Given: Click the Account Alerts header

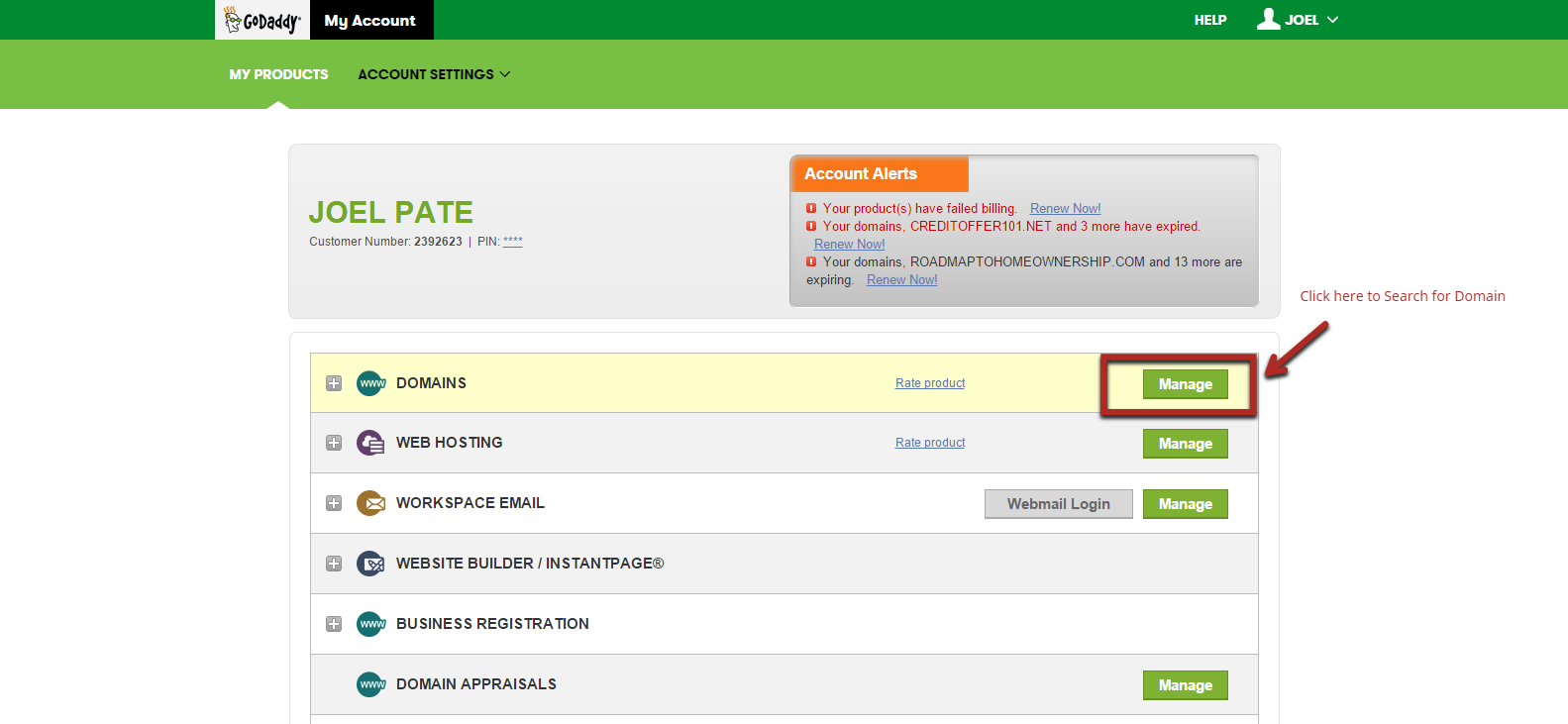Looking at the screenshot, I should pos(880,173).
